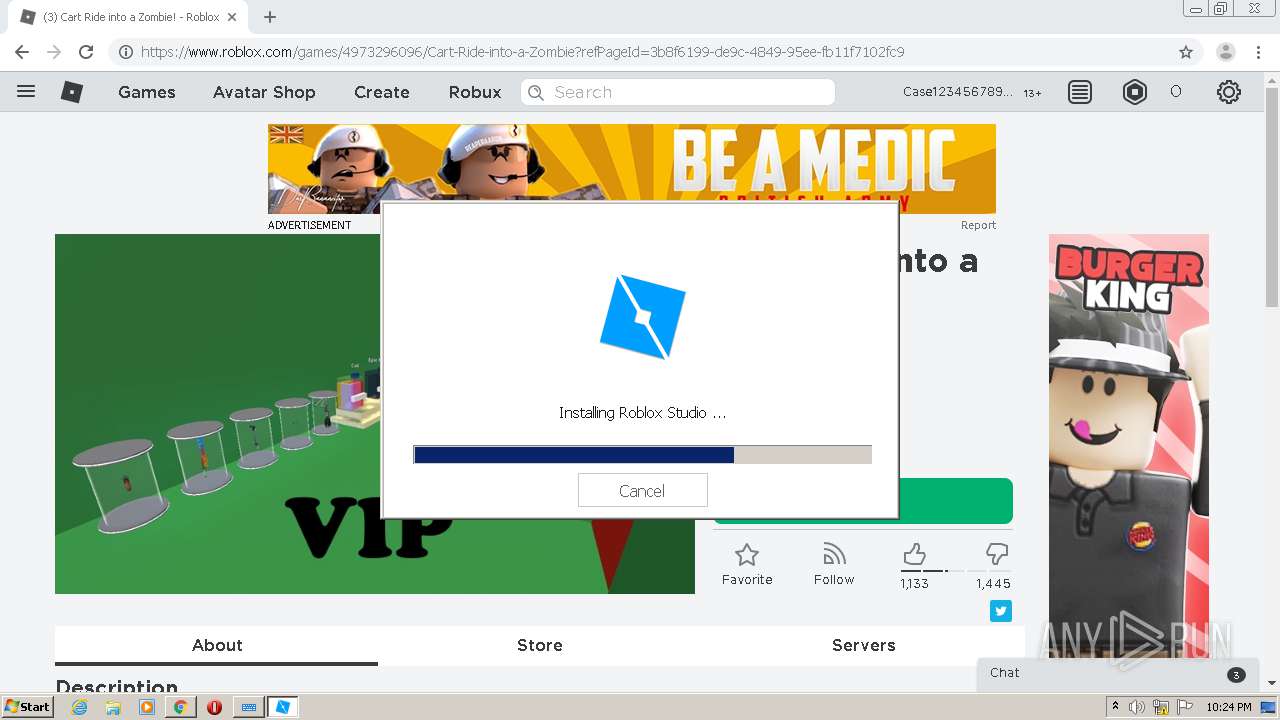This screenshot has height=720, width=1280.
Task: View site information icon in address bar
Action: [125, 52]
